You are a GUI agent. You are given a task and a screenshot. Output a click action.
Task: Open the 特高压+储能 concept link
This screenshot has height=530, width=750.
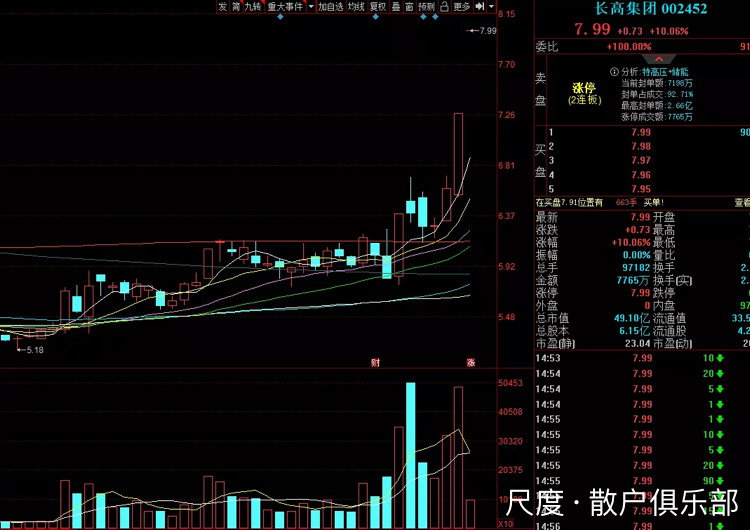665,72
